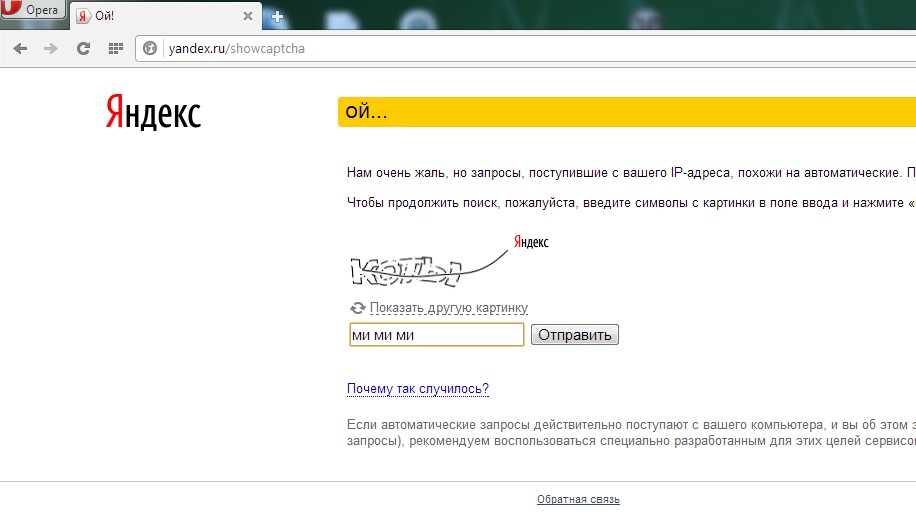Click the Яндекс favicon on the tab
The width and height of the screenshot is (916, 512).
[84, 16]
